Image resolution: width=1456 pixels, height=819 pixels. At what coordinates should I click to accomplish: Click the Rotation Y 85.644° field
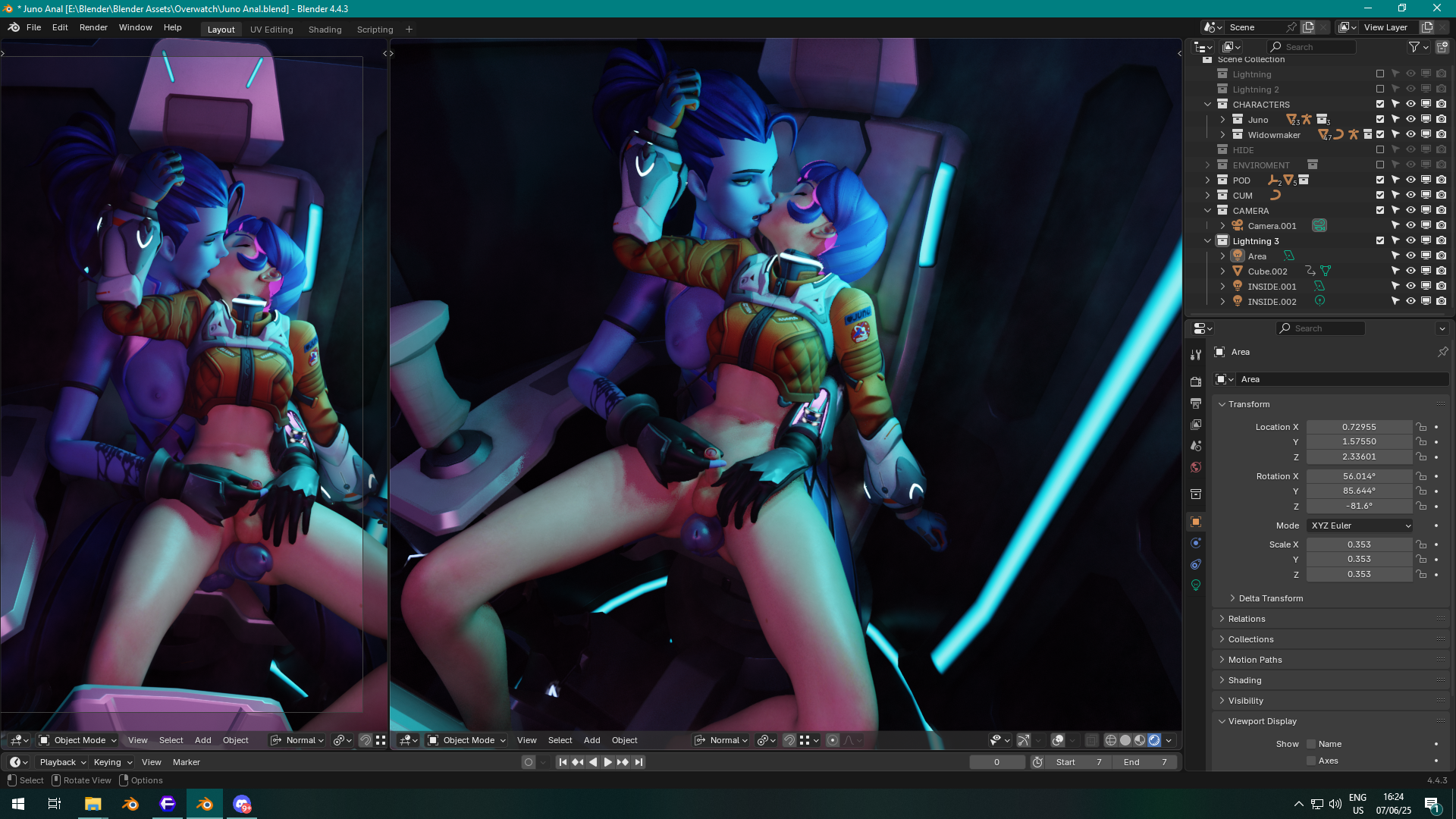tap(1359, 491)
